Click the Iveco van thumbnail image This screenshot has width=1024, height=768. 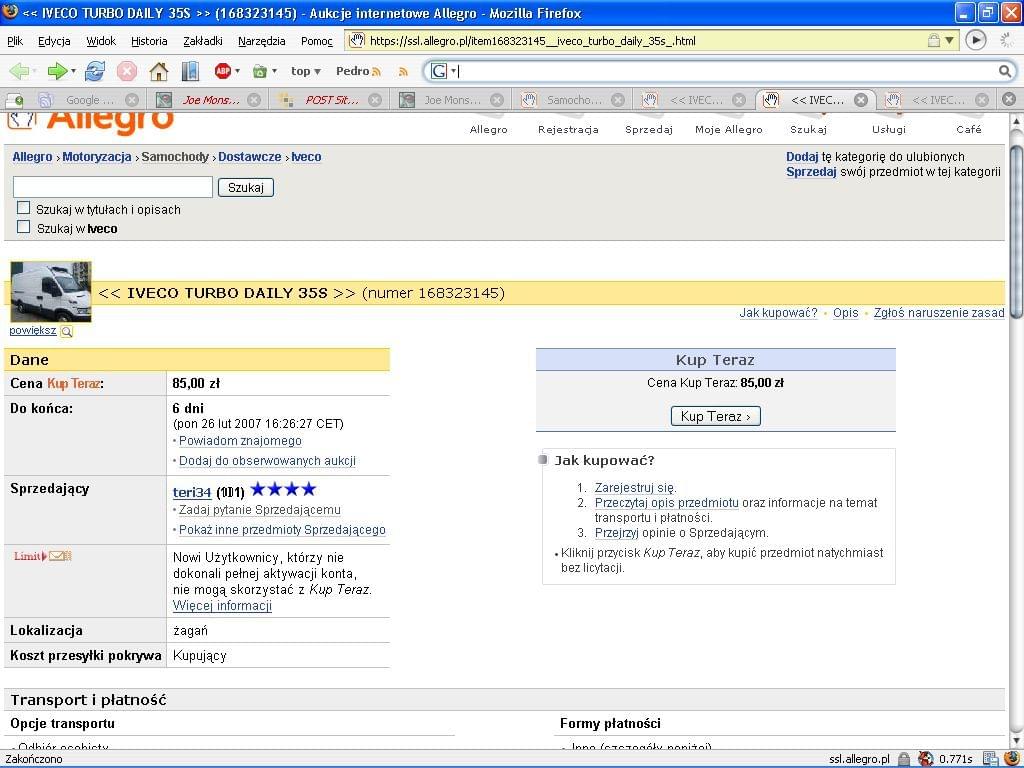(x=51, y=292)
